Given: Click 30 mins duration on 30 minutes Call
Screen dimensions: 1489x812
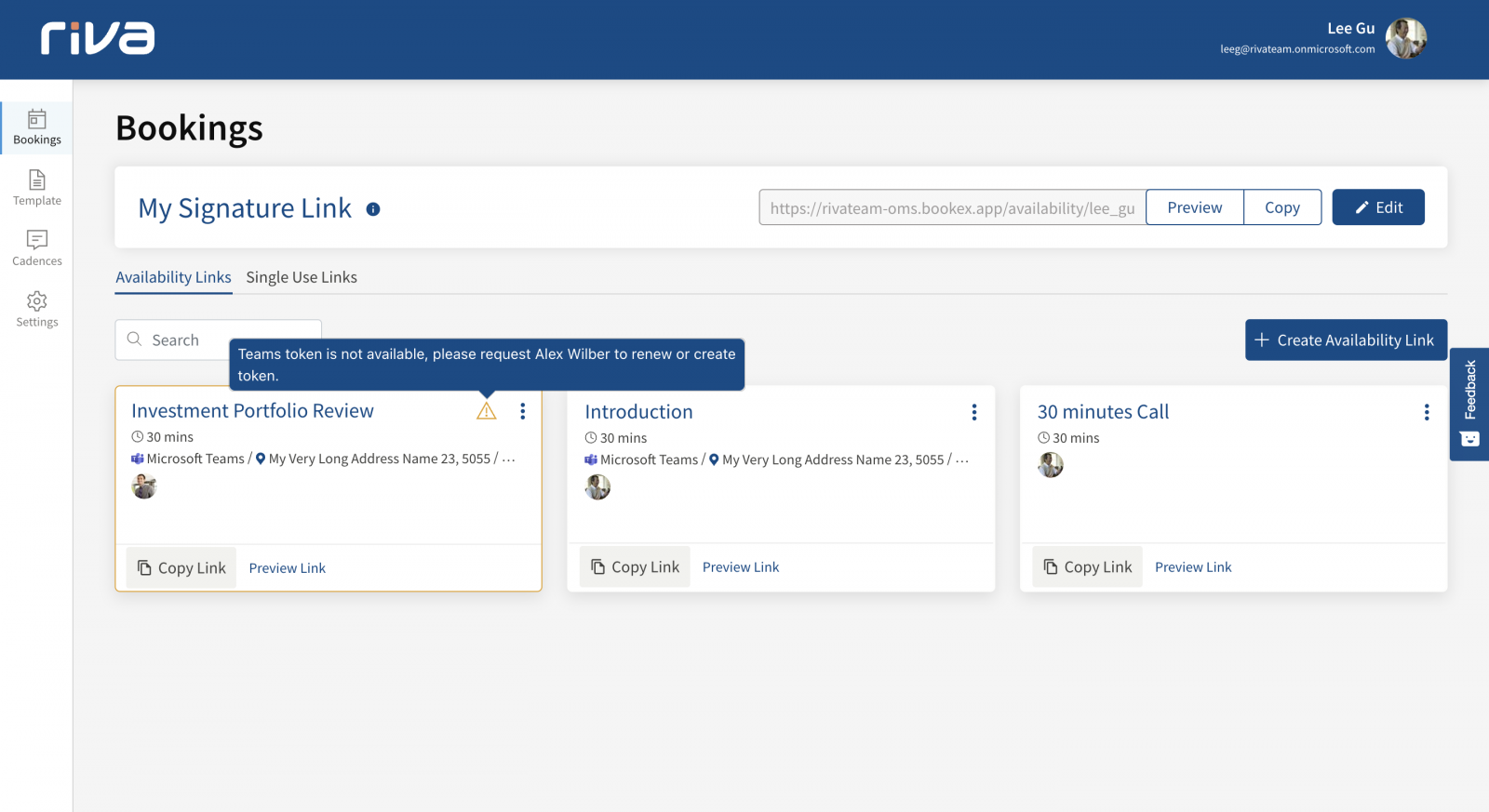Looking at the screenshot, I should pos(1068,438).
